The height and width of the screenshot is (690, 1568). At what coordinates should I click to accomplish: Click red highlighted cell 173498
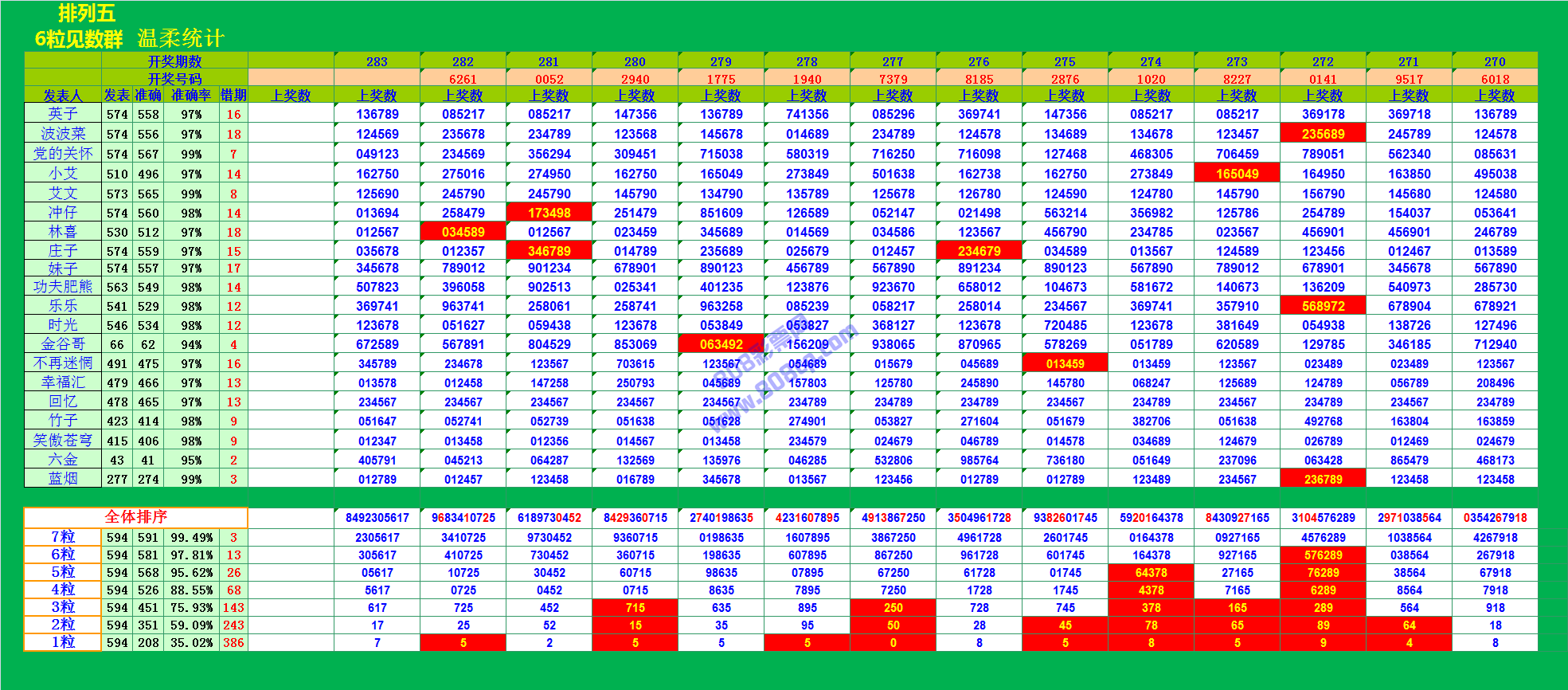(x=549, y=213)
